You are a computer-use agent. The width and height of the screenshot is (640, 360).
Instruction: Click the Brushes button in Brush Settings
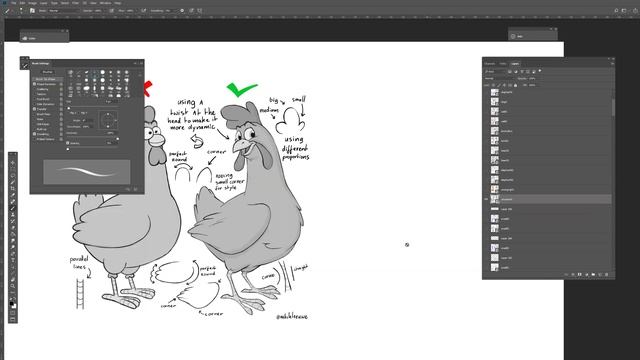point(48,72)
